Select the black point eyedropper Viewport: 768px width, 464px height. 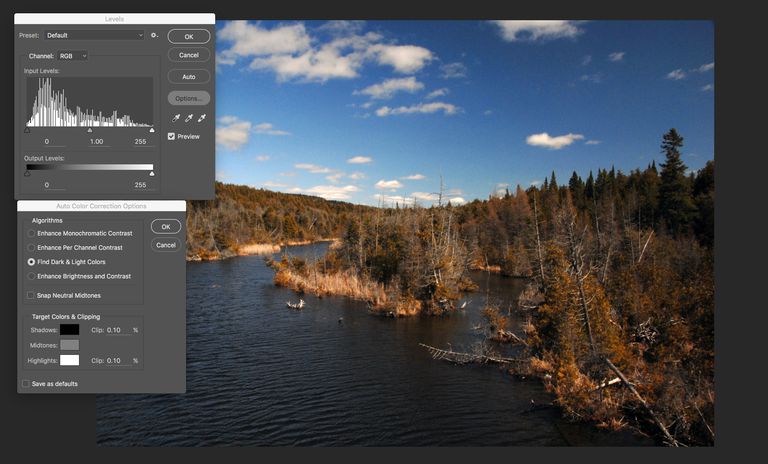175,118
